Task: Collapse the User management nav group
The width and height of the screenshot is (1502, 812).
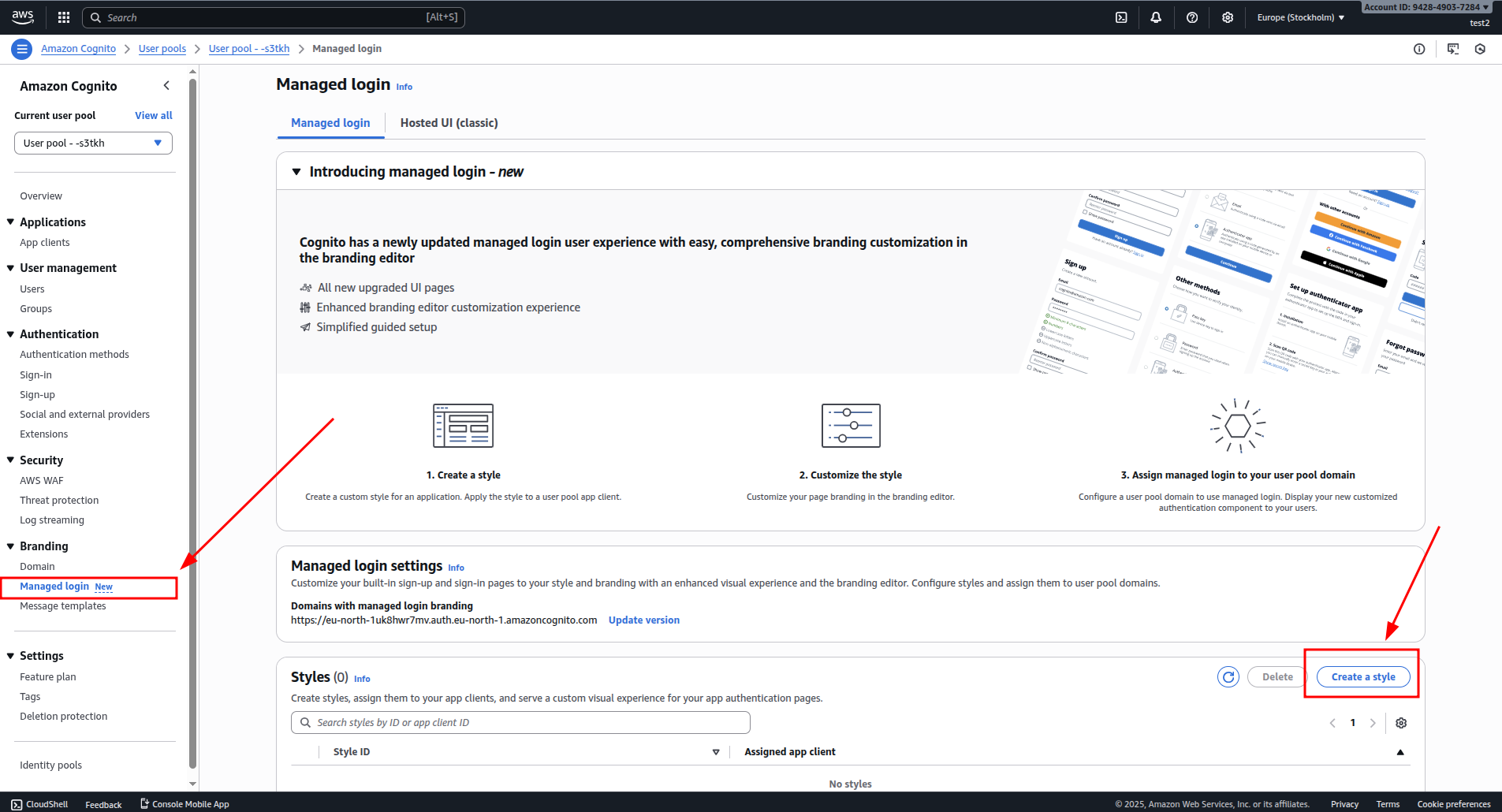Action: click(x=10, y=268)
